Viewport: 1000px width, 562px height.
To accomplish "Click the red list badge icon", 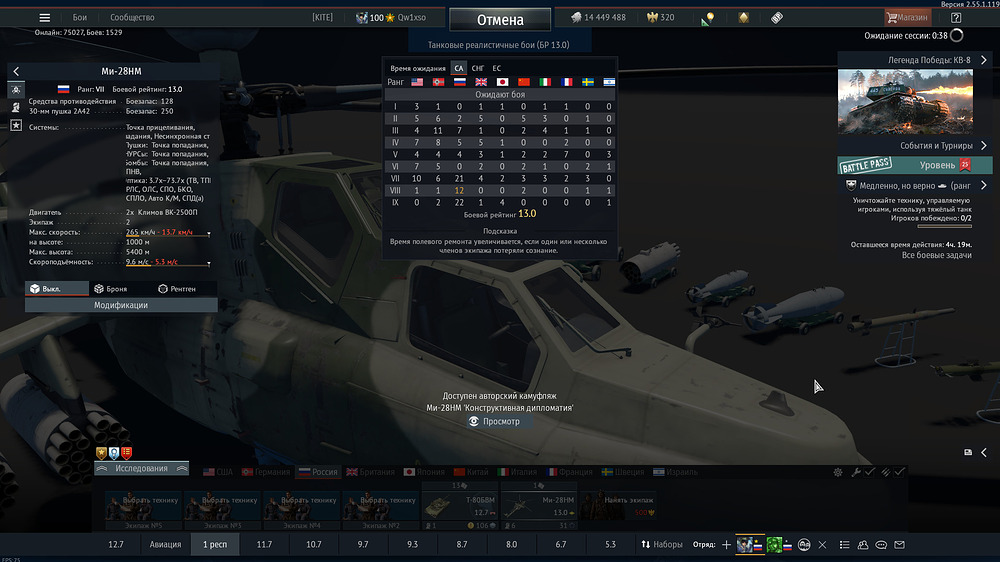I will click(127, 453).
